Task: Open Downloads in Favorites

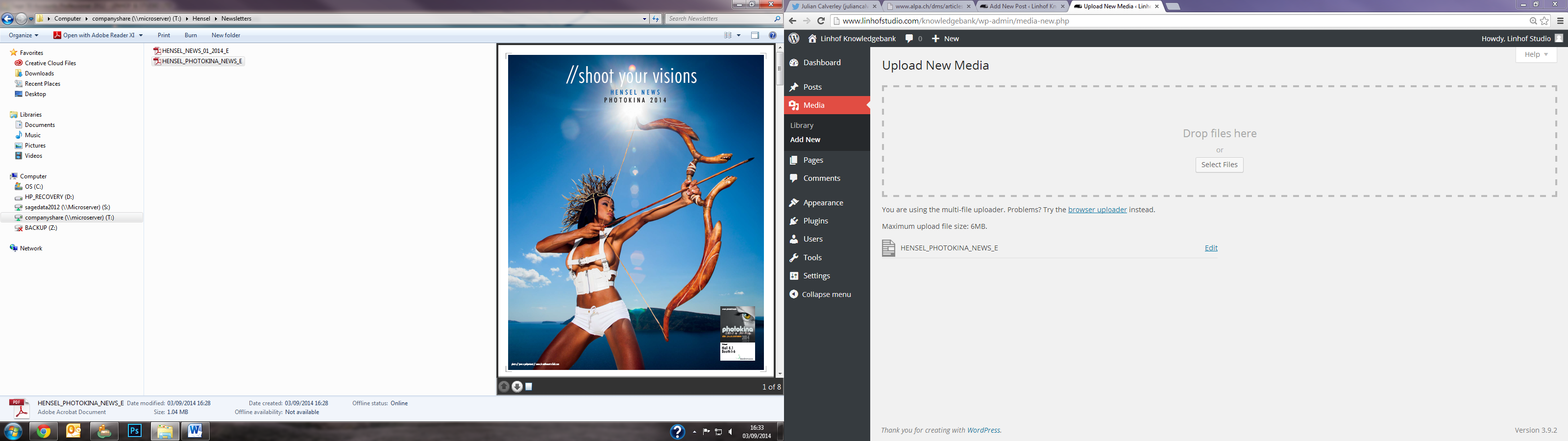Action: (35, 73)
